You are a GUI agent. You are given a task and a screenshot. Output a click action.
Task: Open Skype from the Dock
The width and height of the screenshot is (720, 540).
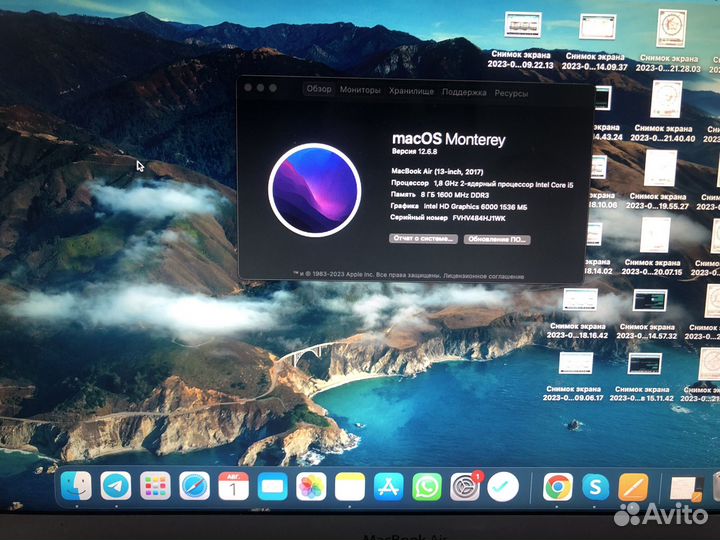point(596,487)
